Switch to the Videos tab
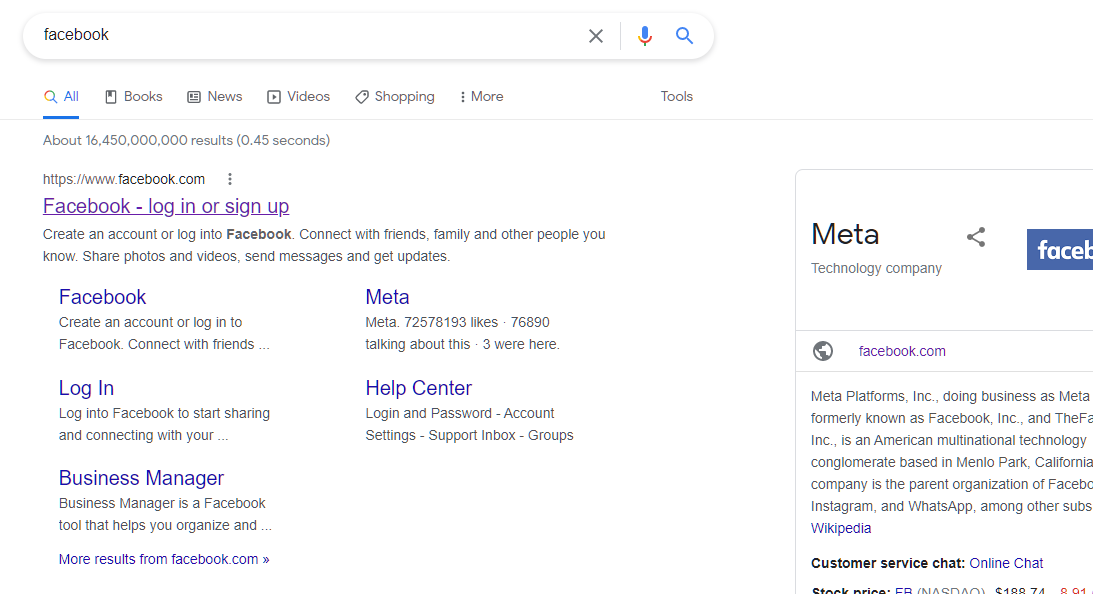This screenshot has height=594, width=1093. [x=298, y=97]
